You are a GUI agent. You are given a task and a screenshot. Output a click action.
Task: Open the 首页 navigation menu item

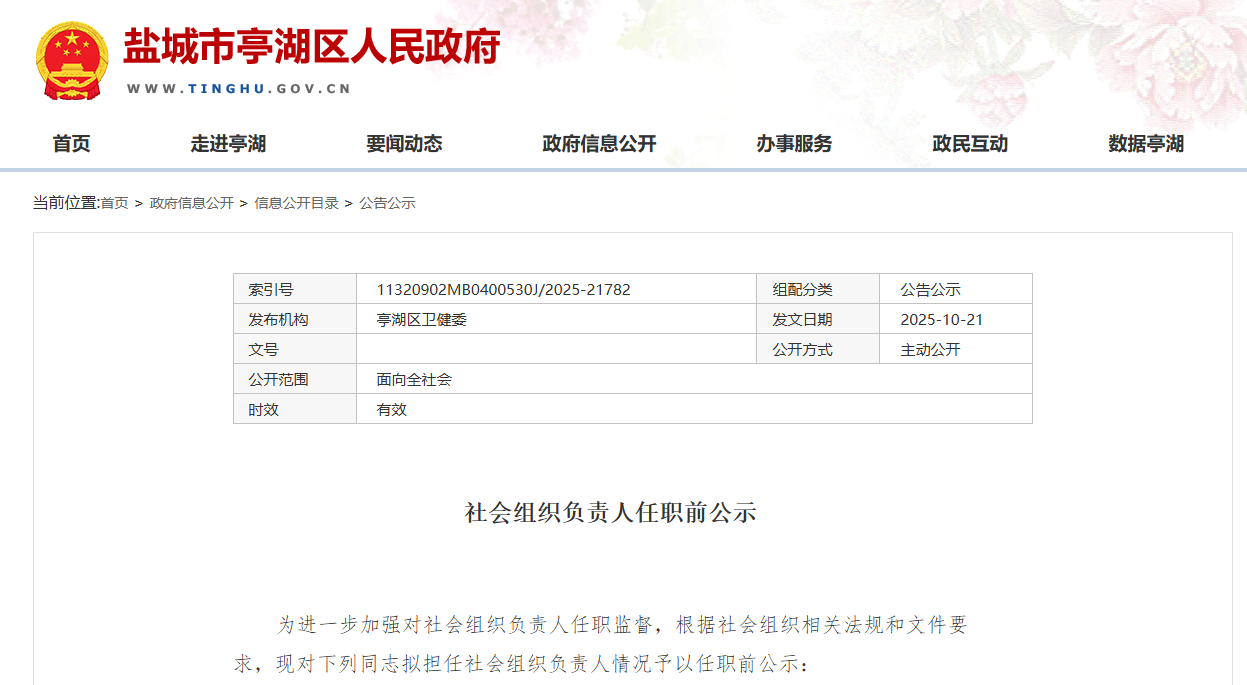coord(71,144)
